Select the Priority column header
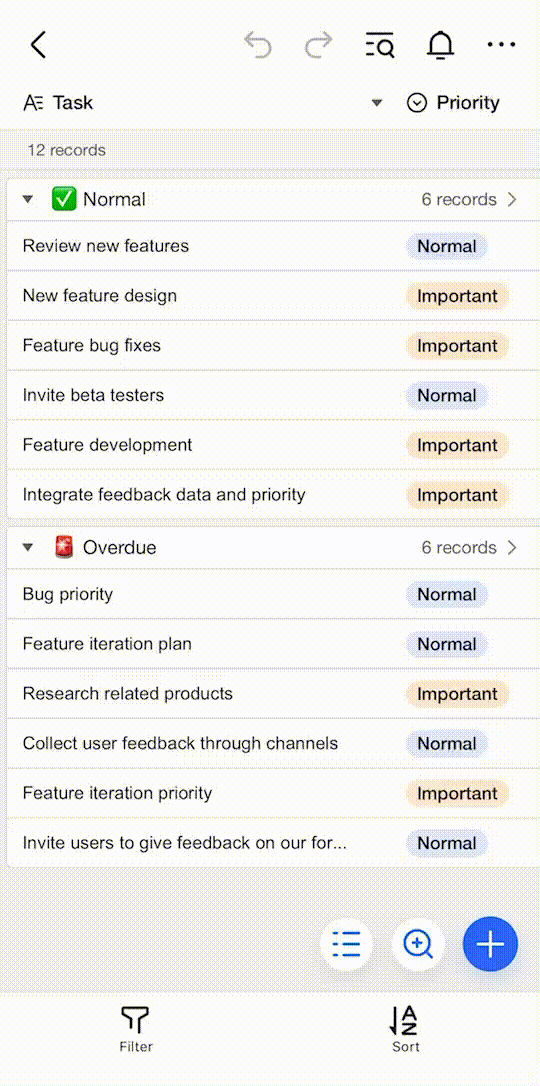Viewport: 540px width, 1086px height. click(x=453, y=103)
